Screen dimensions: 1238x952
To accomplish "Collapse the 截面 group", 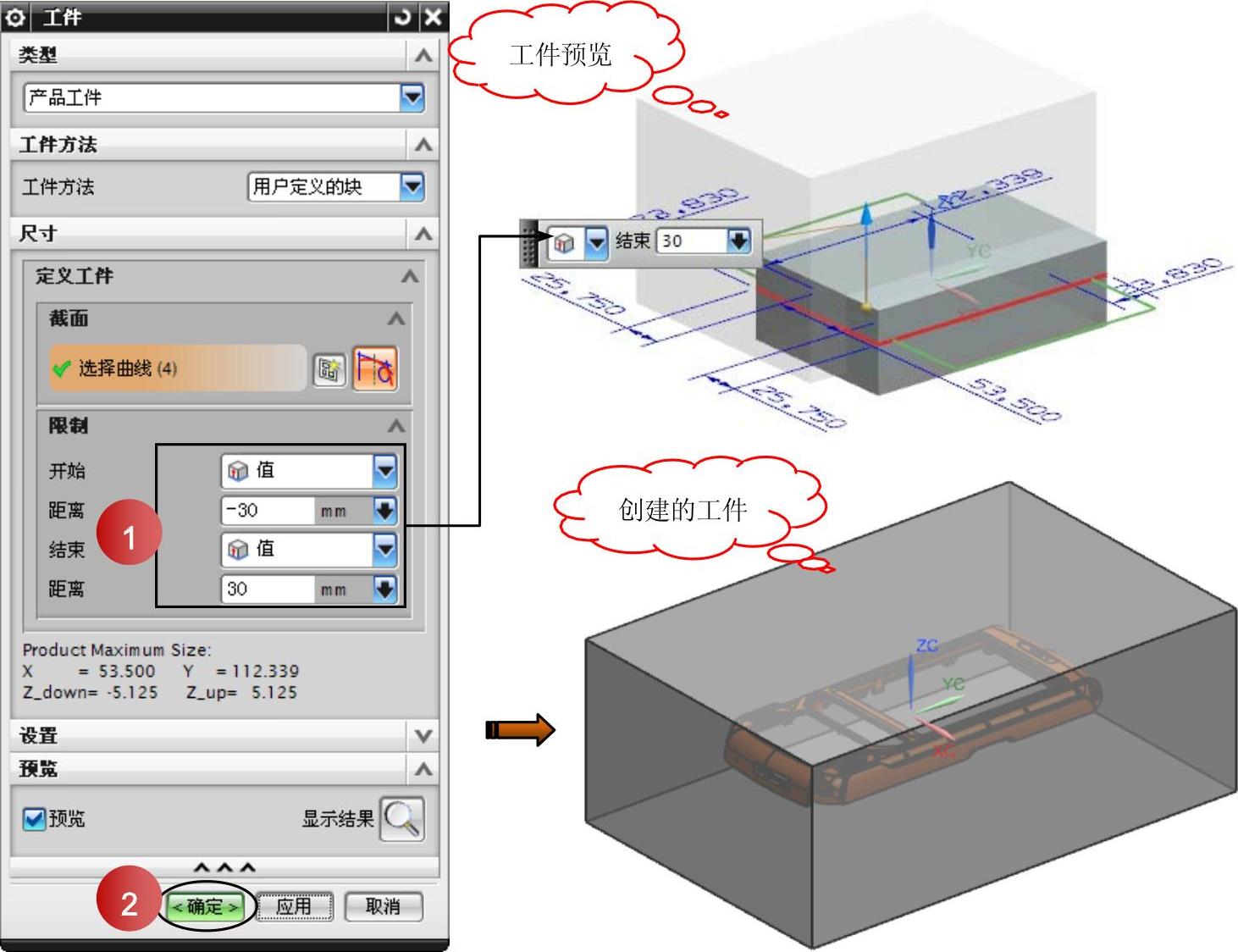I will 395,318.
